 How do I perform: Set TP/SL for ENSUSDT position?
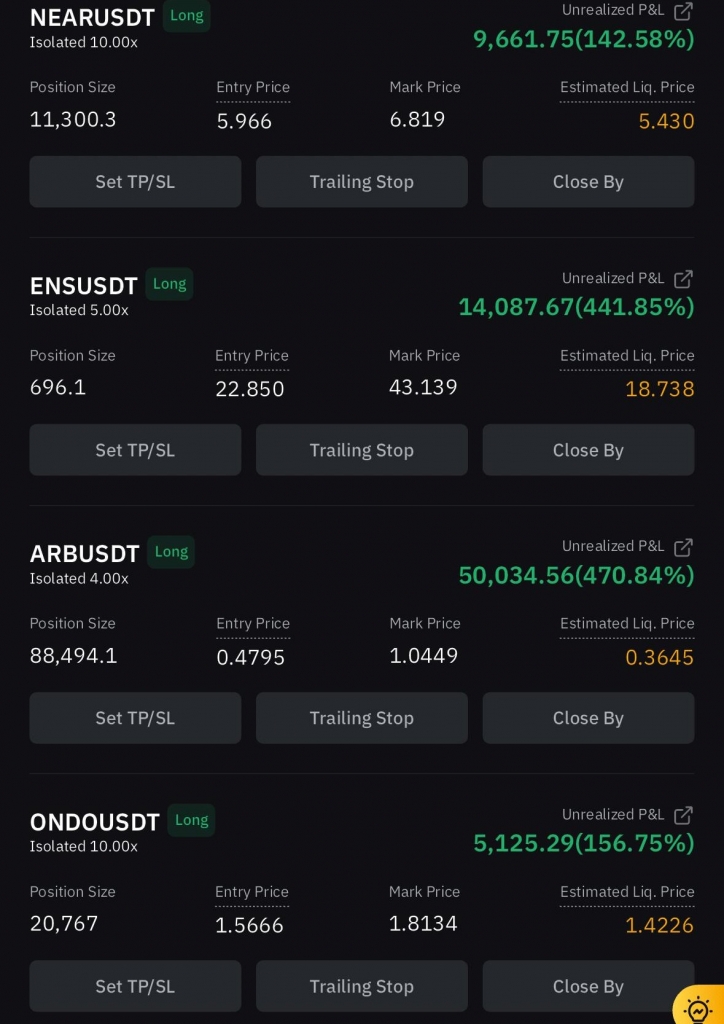pyautogui.click(x=135, y=450)
